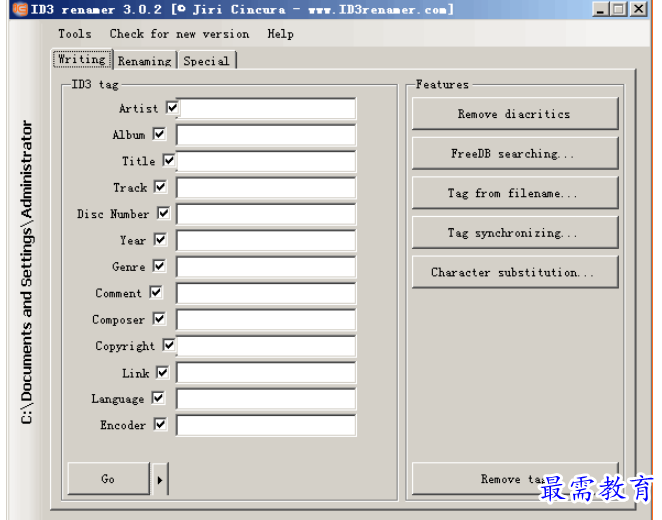Uncheck the Composer checkbox
Screen dimensions: 662x520
159,319
